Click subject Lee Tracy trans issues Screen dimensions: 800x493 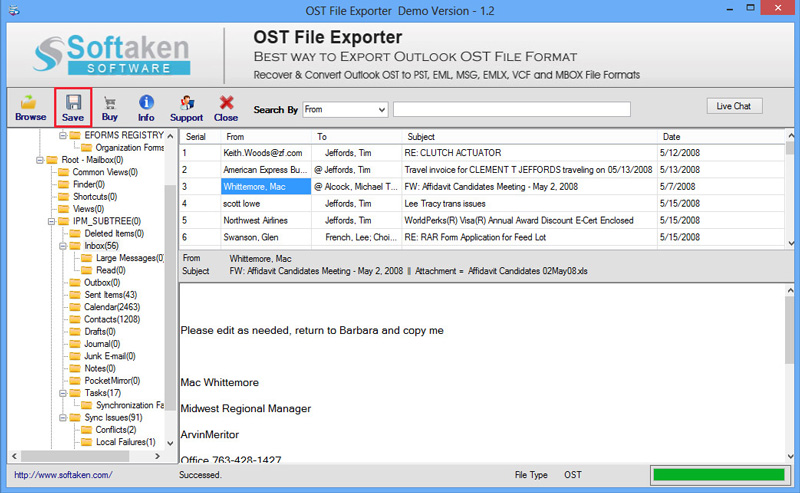[445, 203]
